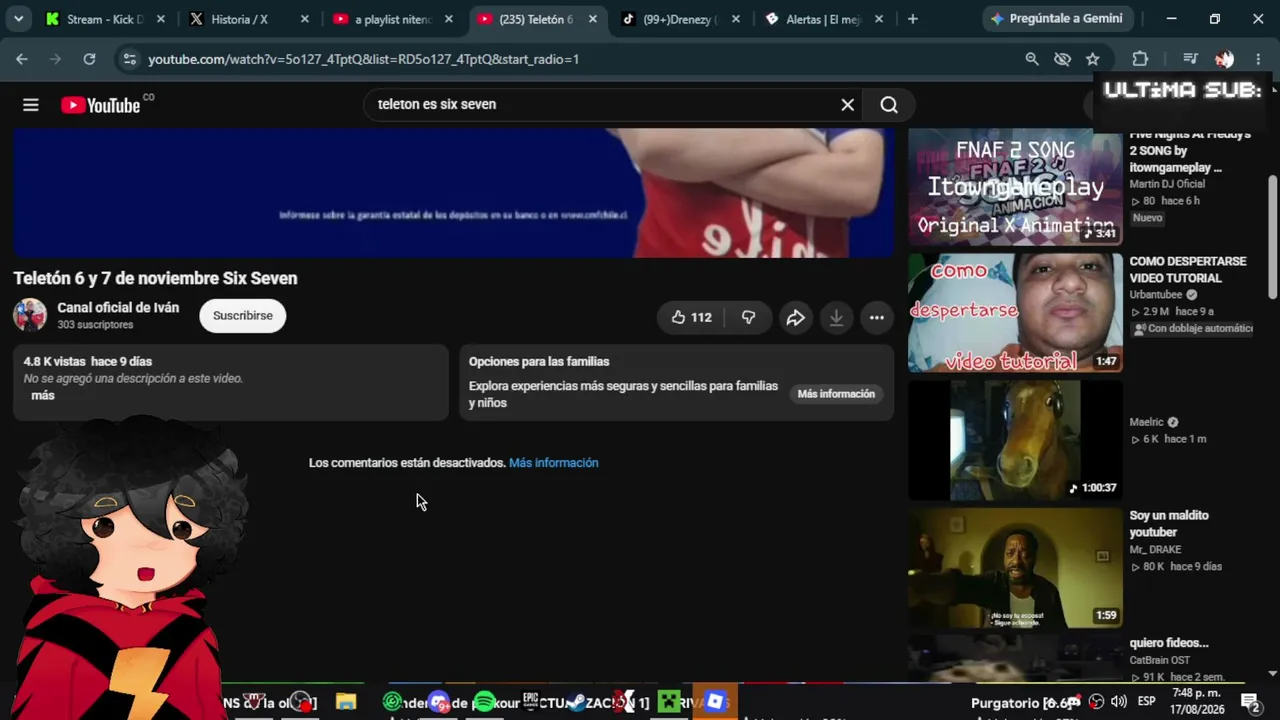This screenshot has width=1280, height=720.
Task: Open the 'Soy un maldito youtuber' title
Action: [x=1169, y=524]
